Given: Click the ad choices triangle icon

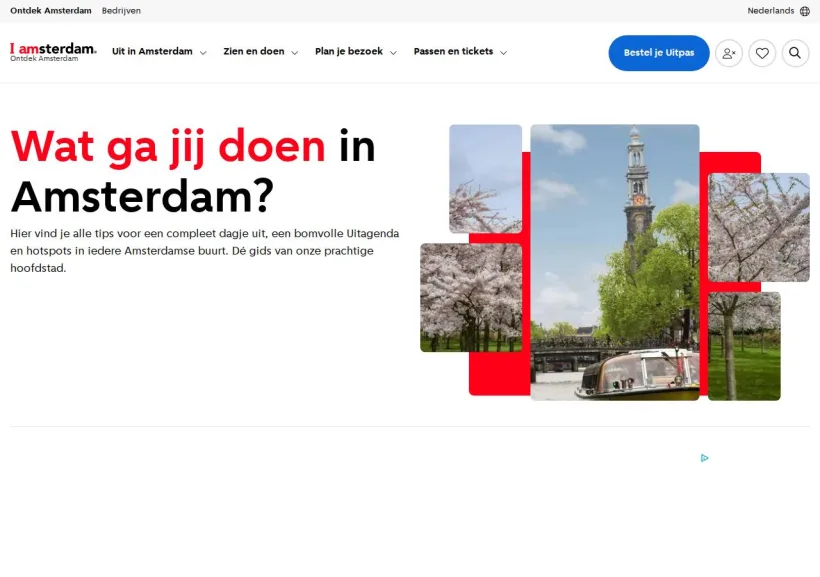Looking at the screenshot, I should pos(704,458).
